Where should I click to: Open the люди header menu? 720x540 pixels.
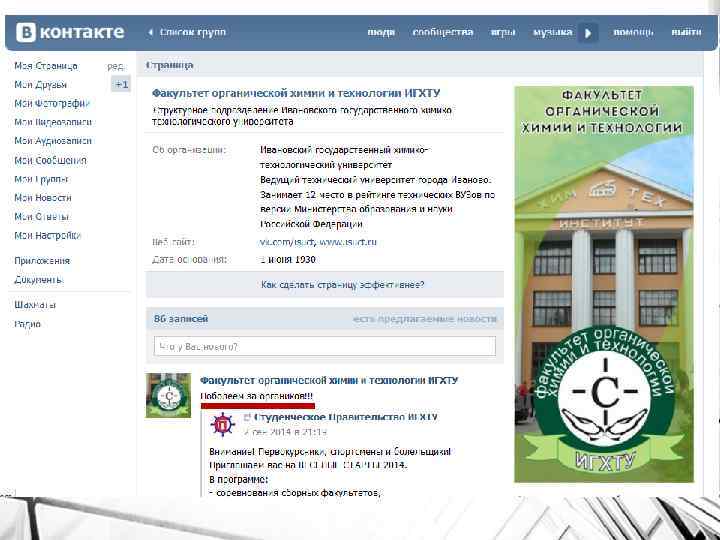(381, 32)
